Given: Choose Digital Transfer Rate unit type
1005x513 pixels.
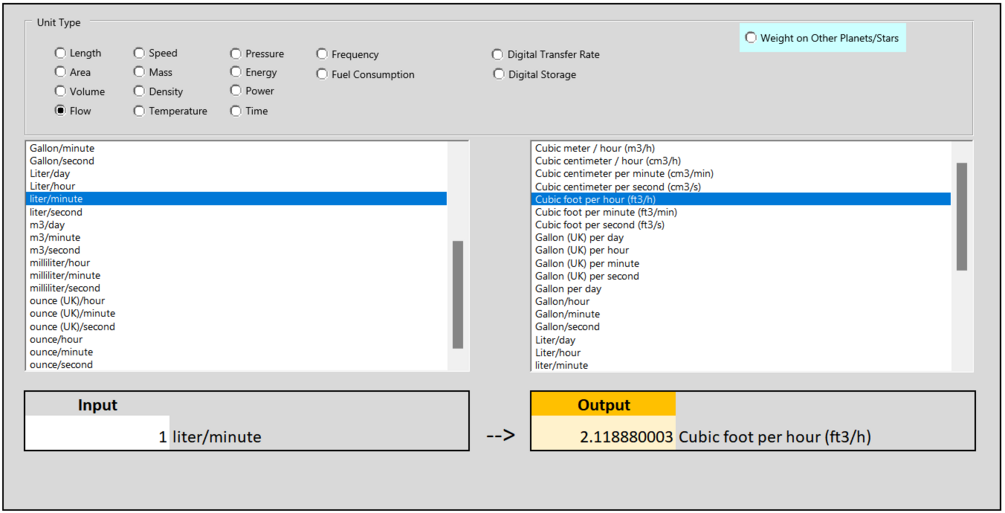Looking at the screenshot, I should pos(498,55).
